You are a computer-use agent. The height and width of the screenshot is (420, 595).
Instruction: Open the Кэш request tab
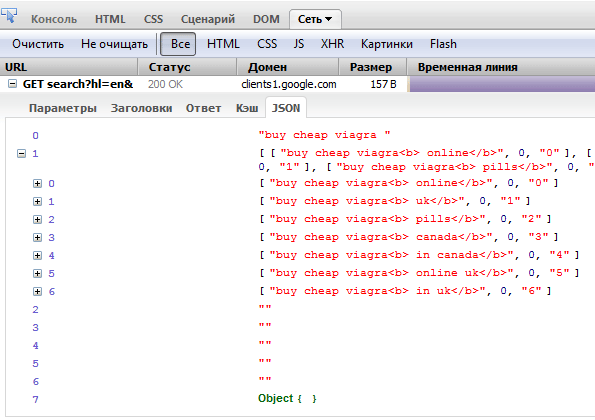click(247, 108)
